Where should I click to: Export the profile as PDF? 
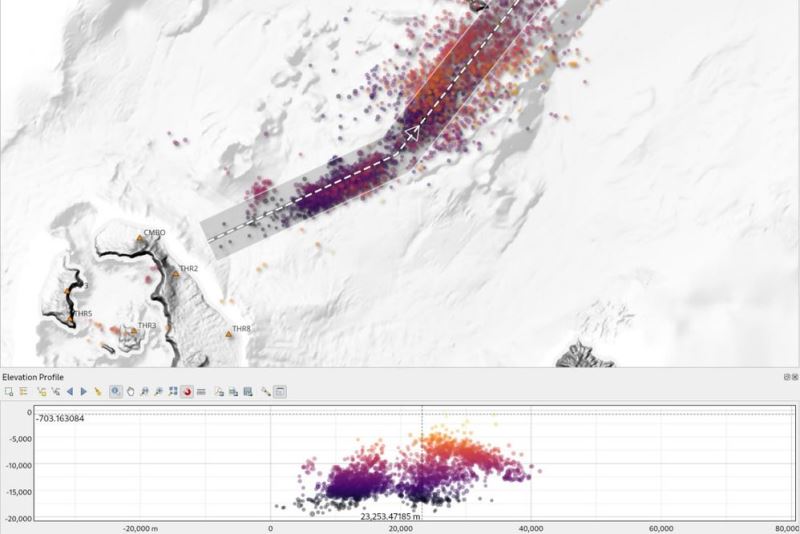point(218,391)
